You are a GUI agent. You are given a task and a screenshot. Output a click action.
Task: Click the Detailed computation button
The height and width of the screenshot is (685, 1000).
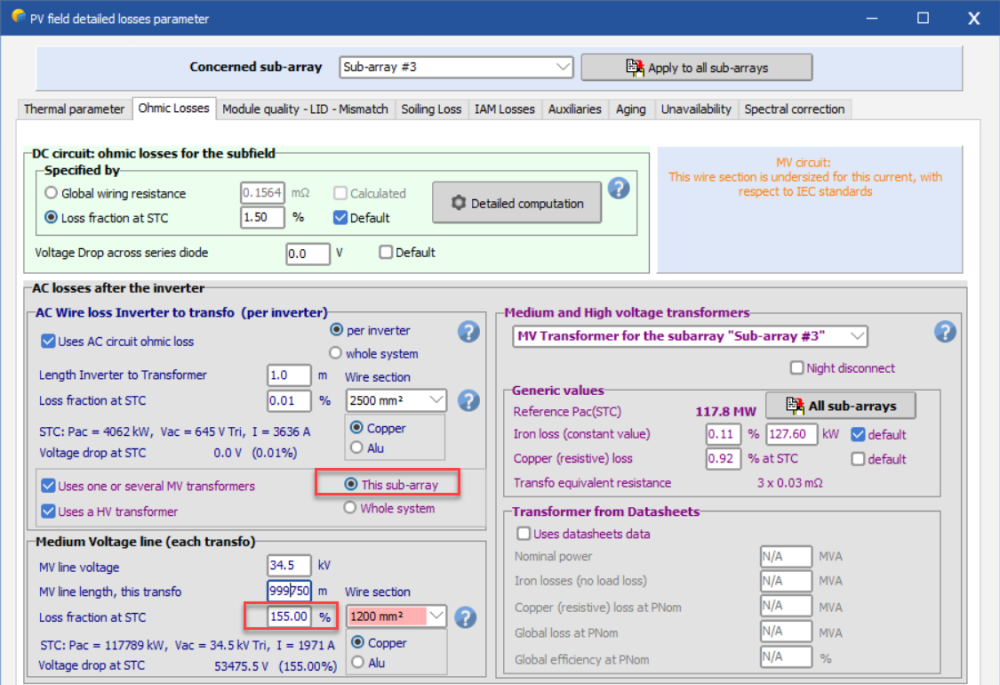point(517,203)
